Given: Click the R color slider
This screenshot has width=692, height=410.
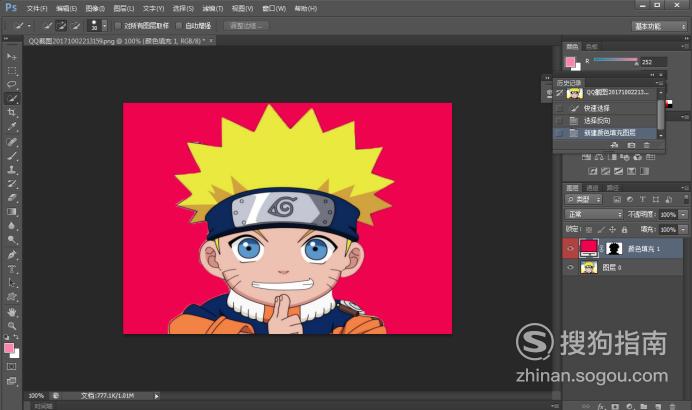Looking at the screenshot, I should [615, 60].
